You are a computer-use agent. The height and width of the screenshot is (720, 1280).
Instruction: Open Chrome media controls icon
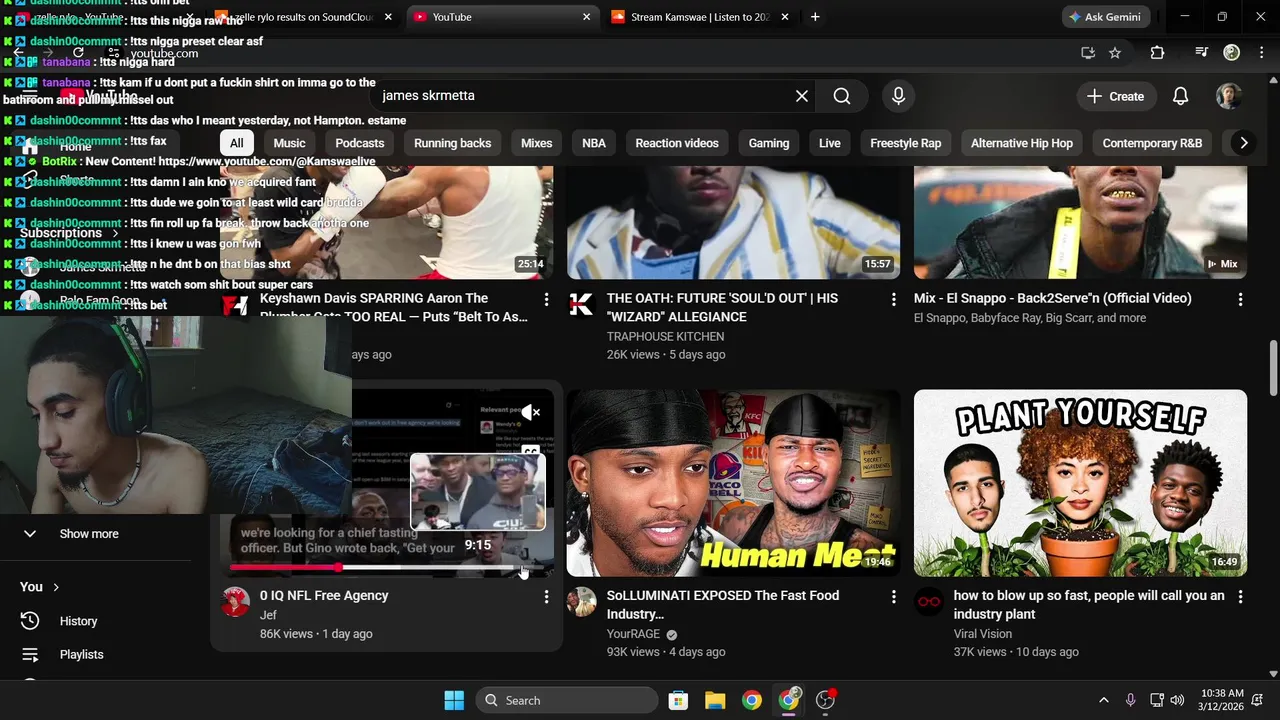point(1202,53)
